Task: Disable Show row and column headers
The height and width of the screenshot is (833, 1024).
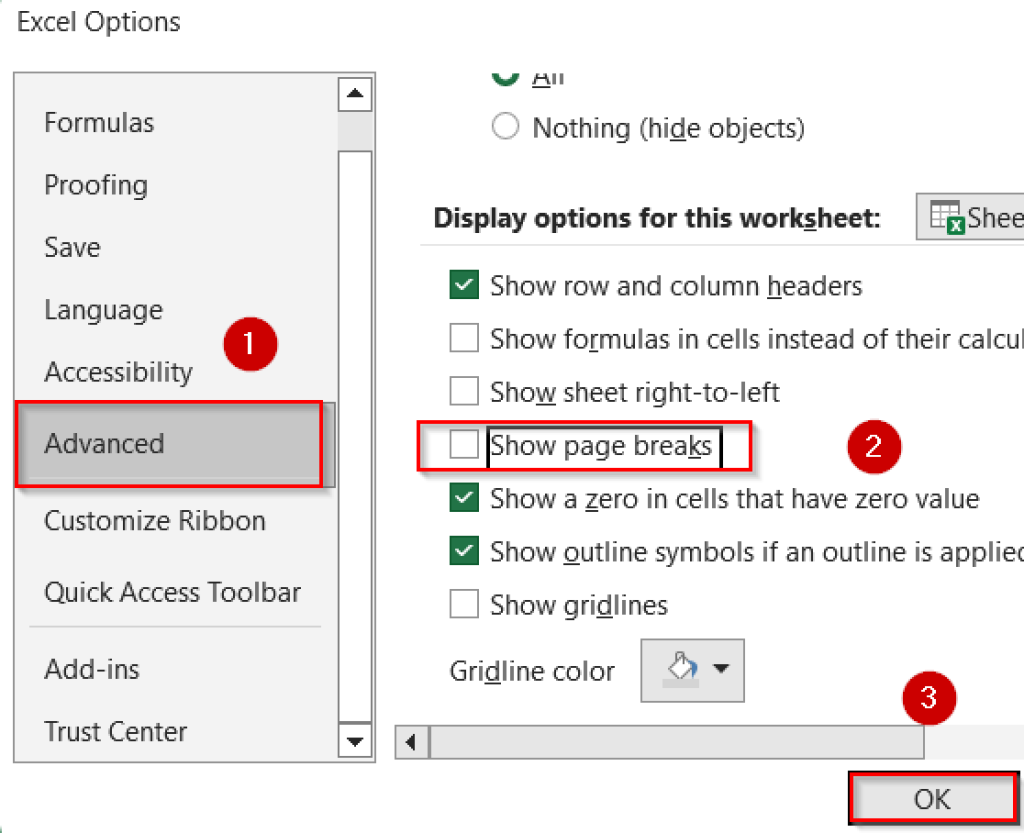Action: tap(464, 285)
